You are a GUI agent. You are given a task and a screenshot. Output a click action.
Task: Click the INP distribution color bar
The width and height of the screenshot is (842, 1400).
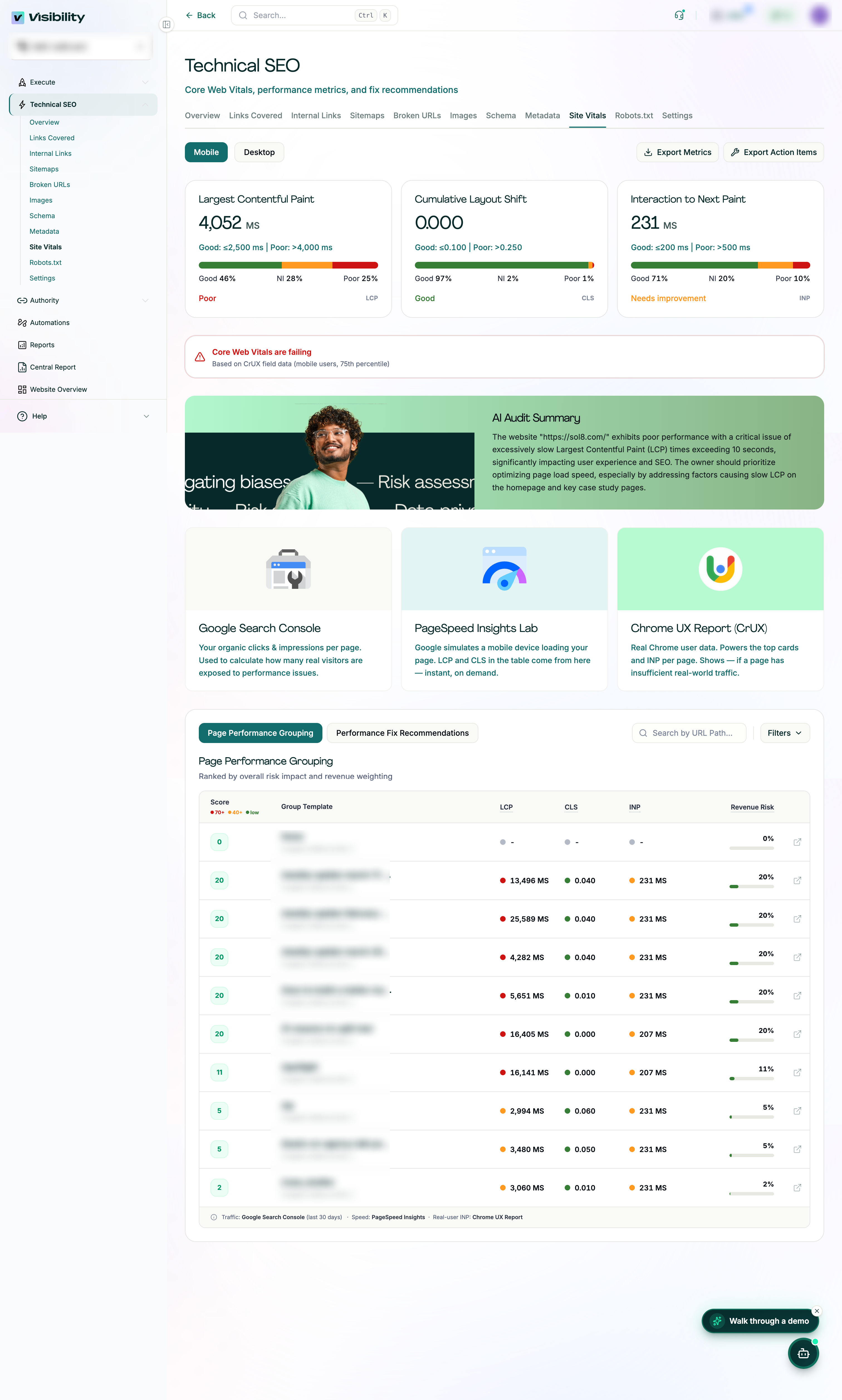coord(720,265)
